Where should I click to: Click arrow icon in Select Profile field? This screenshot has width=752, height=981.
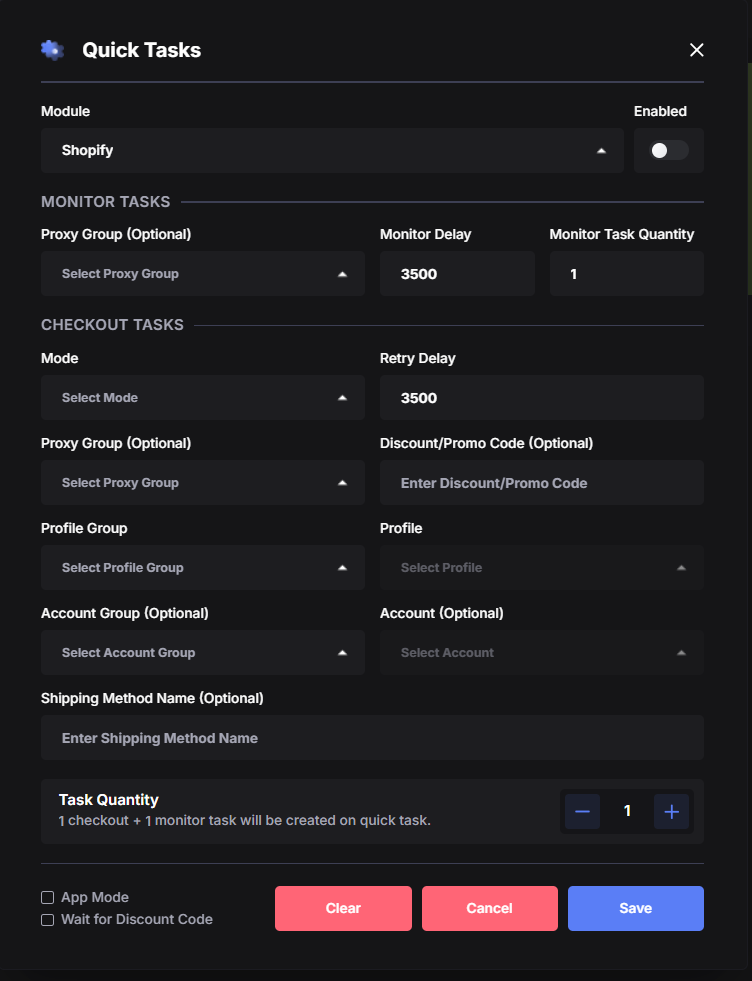681,568
